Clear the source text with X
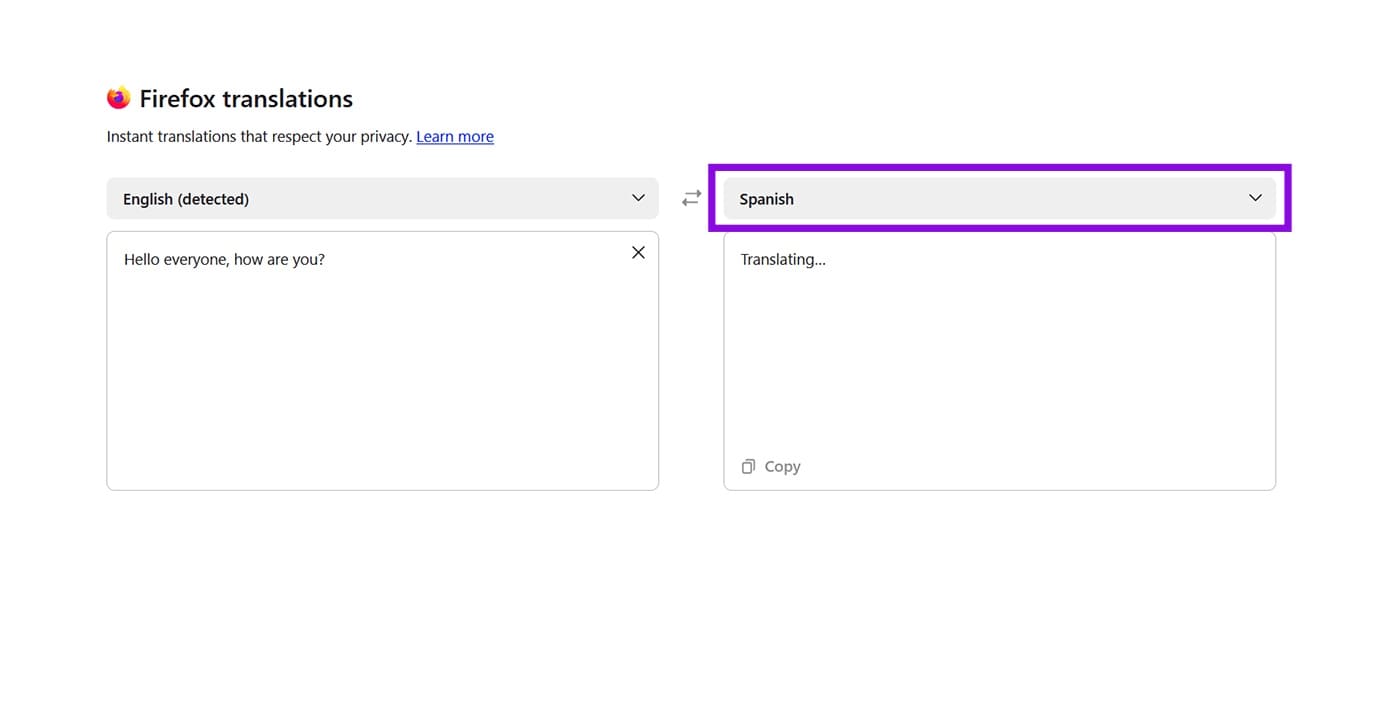 click(x=638, y=253)
